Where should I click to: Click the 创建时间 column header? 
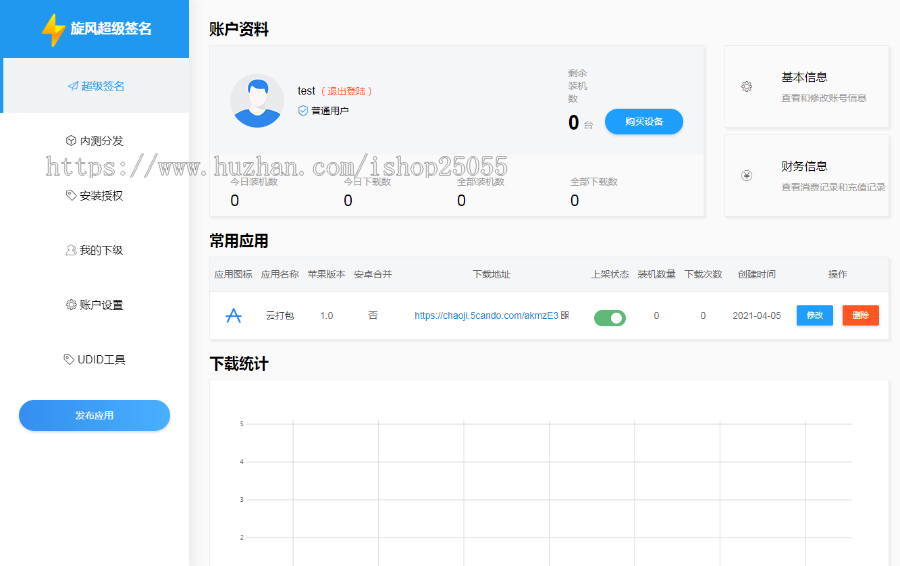click(x=757, y=274)
